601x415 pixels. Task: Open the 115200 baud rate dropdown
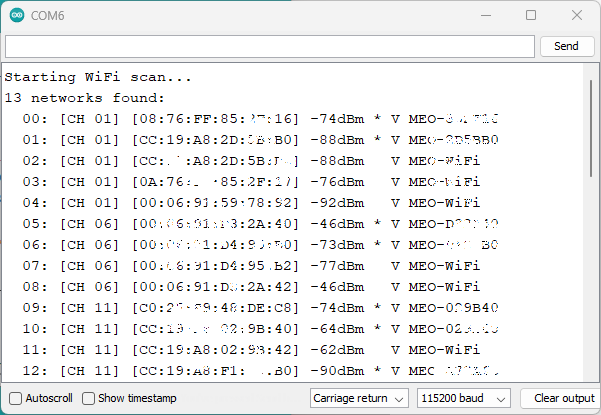[462, 398]
